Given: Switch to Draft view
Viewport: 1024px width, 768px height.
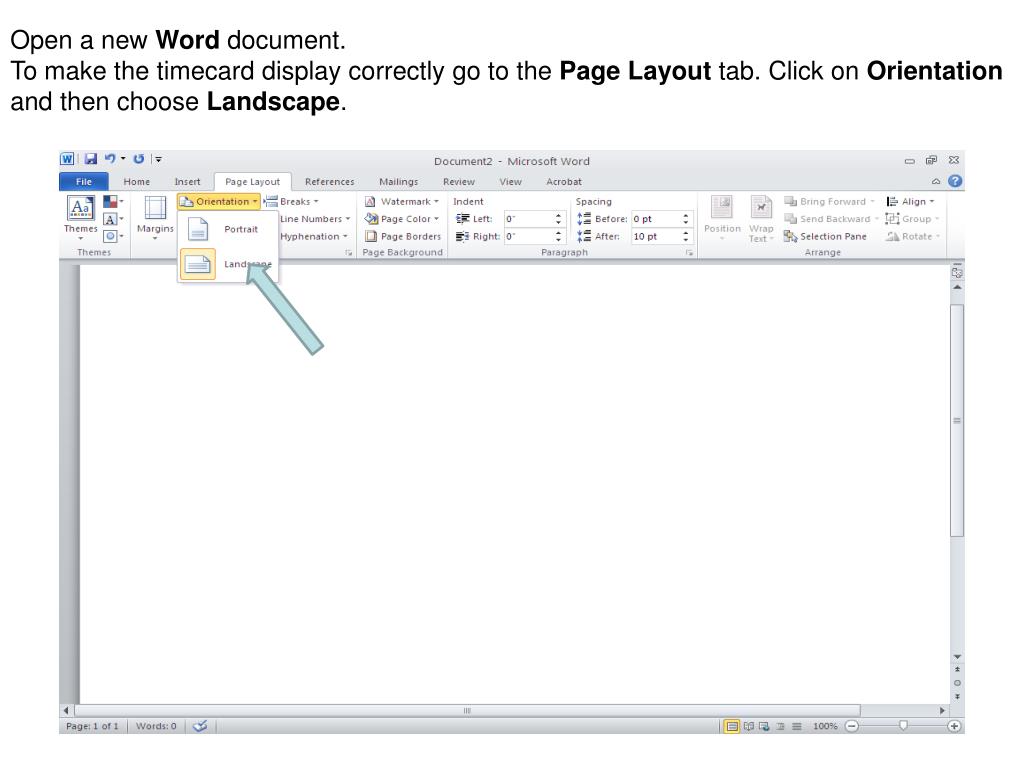Looking at the screenshot, I should click(797, 726).
